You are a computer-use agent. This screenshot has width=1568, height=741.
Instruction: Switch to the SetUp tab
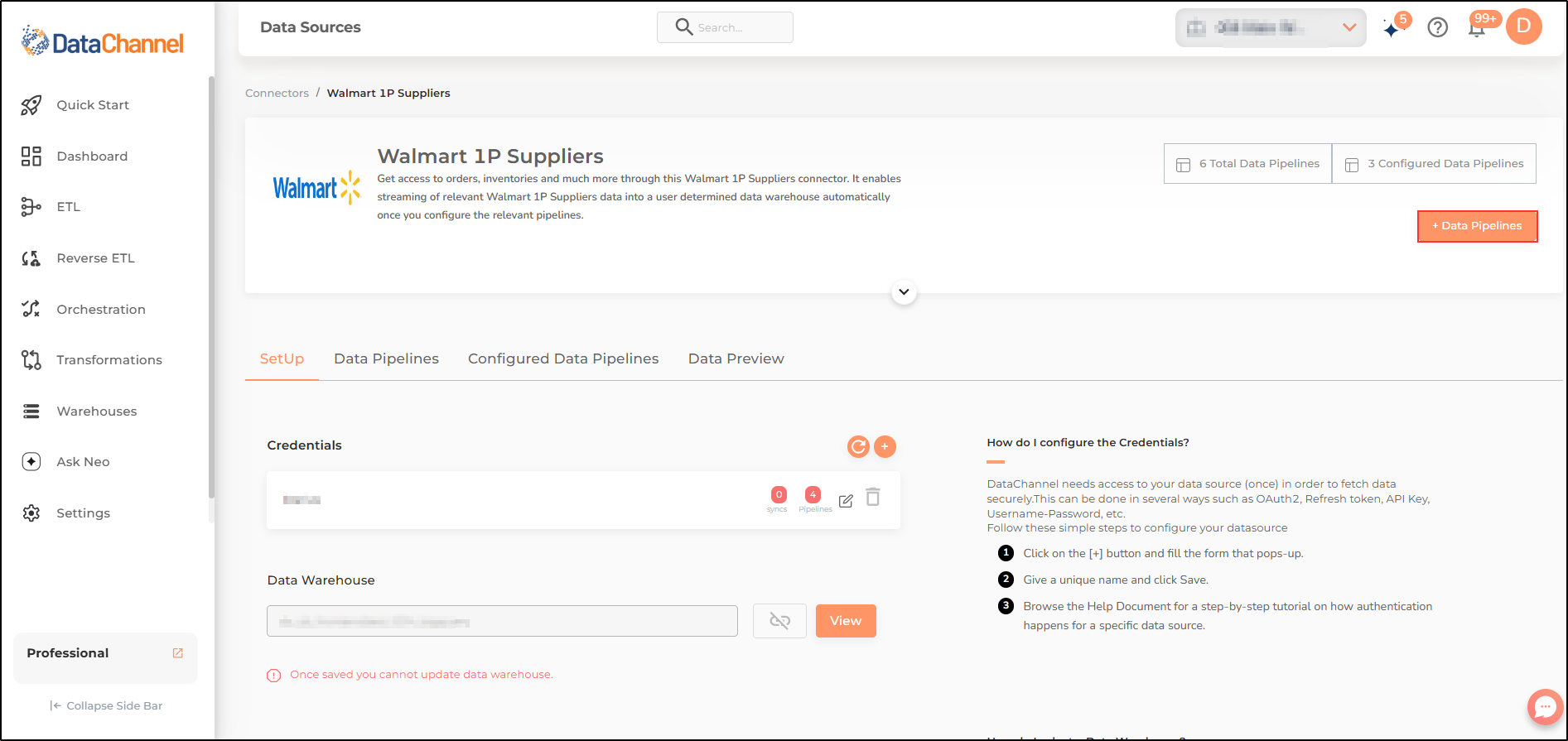pyautogui.click(x=282, y=359)
